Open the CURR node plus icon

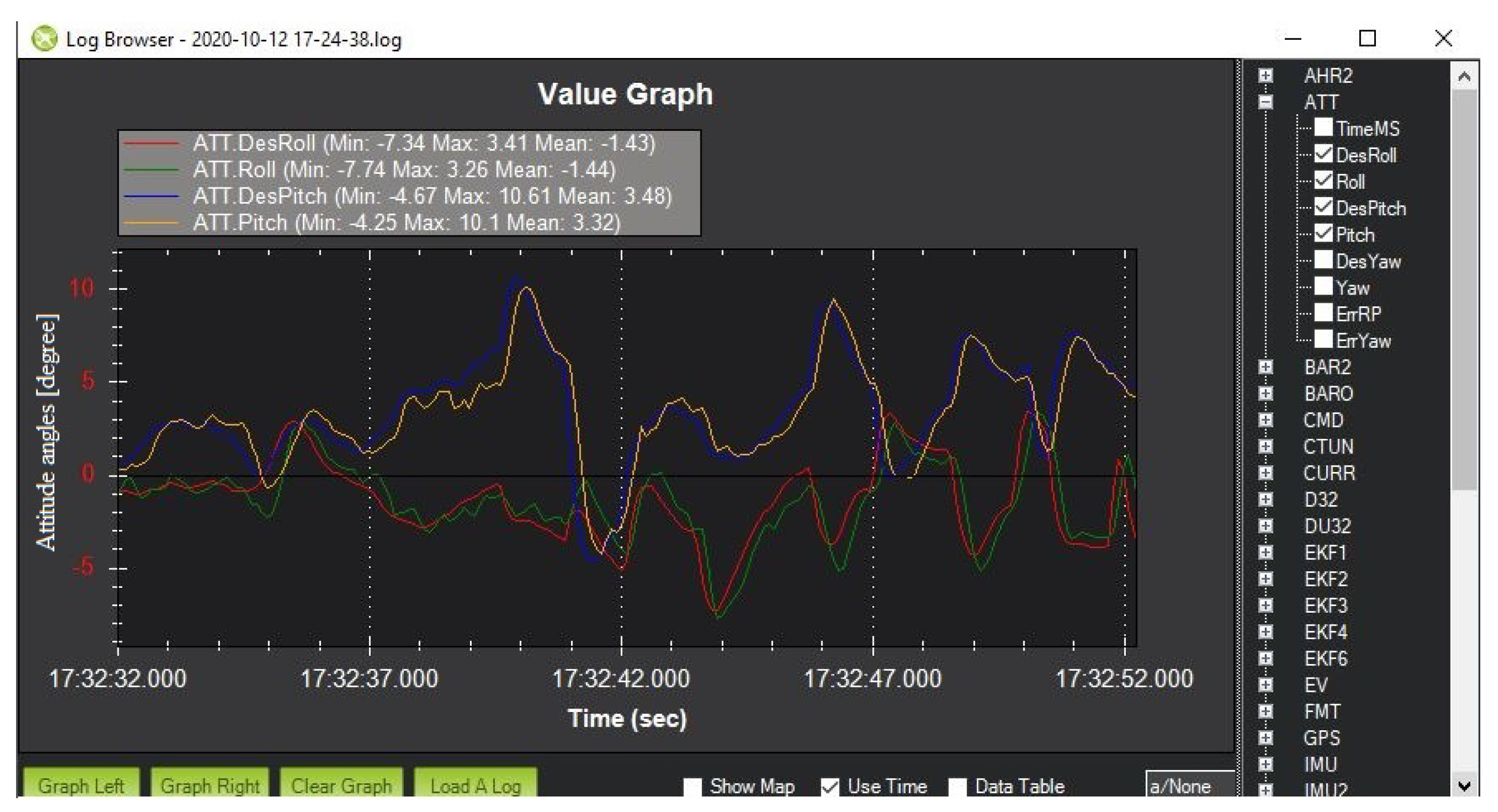(x=1266, y=473)
